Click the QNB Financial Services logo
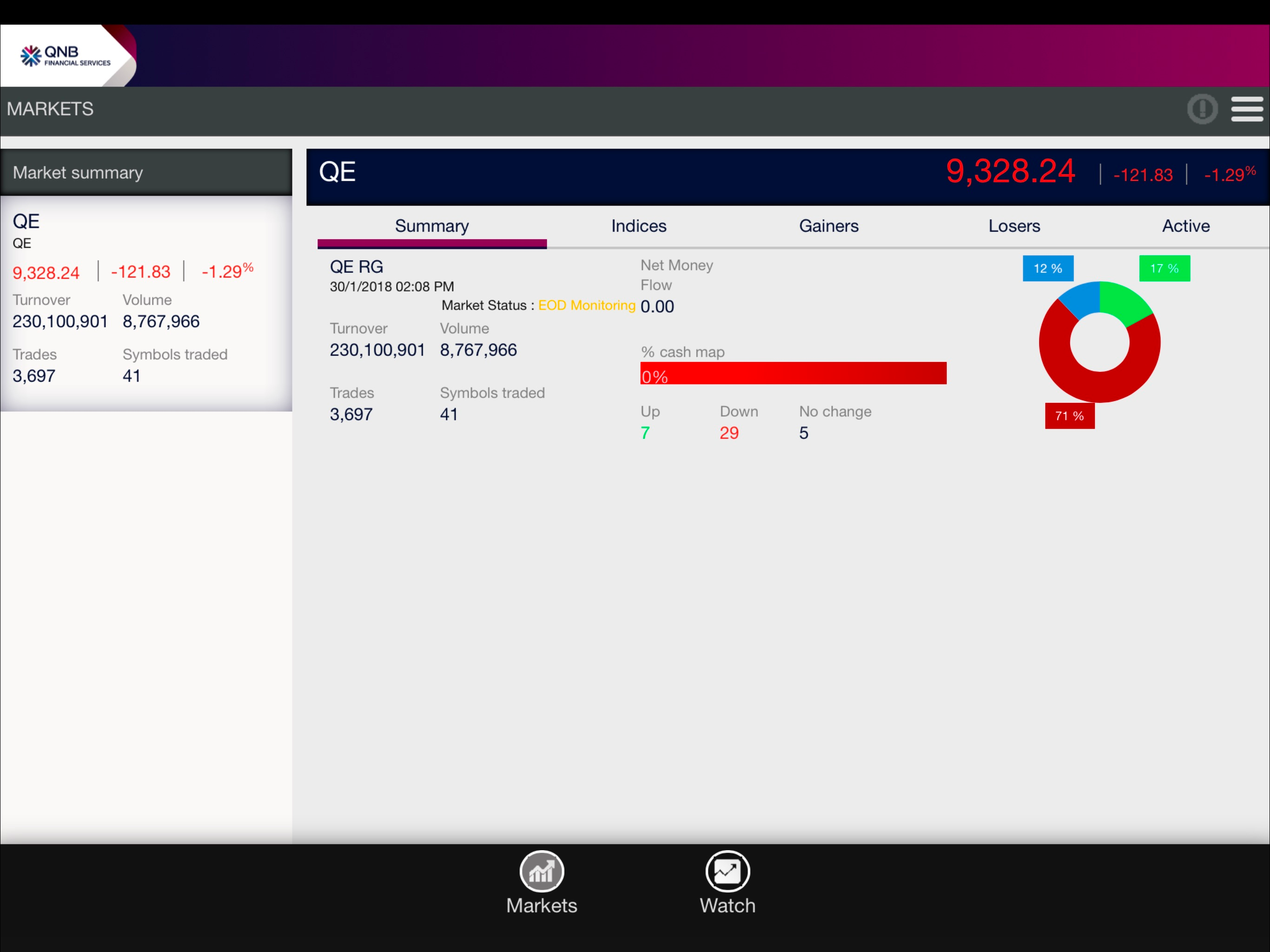Viewport: 1270px width, 952px height. point(66,56)
